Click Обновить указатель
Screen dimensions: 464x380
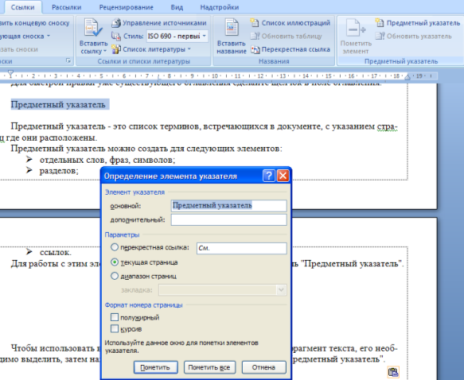[x=413, y=36]
